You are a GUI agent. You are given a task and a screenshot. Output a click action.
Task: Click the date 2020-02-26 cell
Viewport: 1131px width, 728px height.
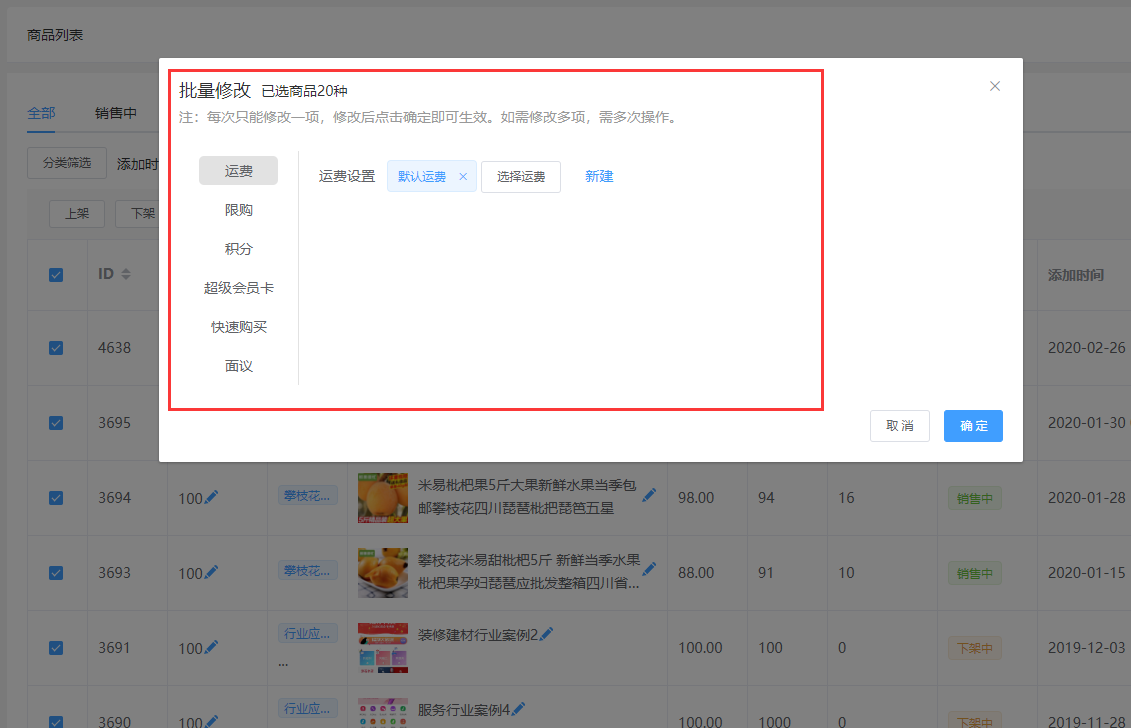point(1086,348)
